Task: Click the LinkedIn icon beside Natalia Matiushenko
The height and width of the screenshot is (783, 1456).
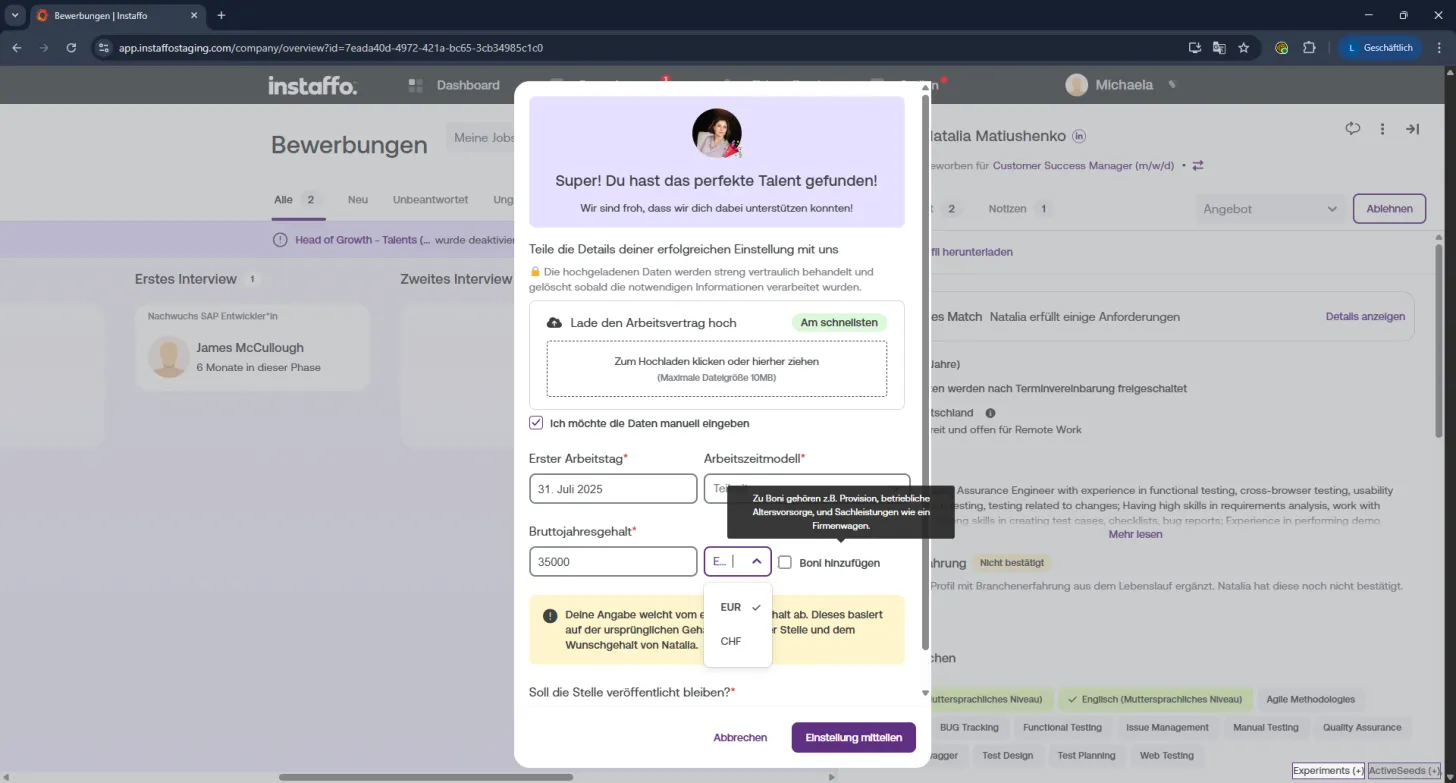Action: click(x=1079, y=136)
